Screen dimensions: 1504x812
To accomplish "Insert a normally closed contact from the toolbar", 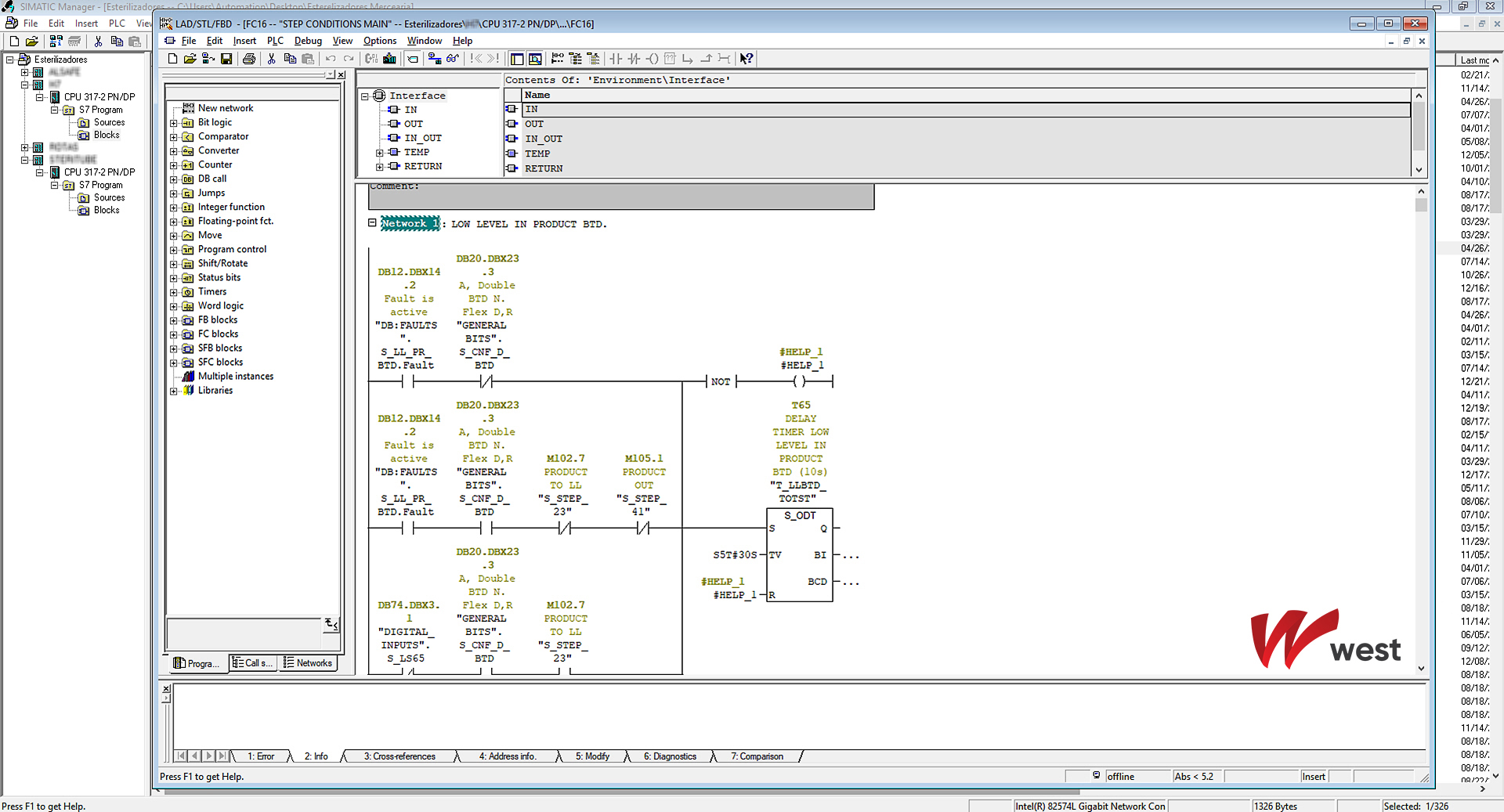I will (634, 59).
